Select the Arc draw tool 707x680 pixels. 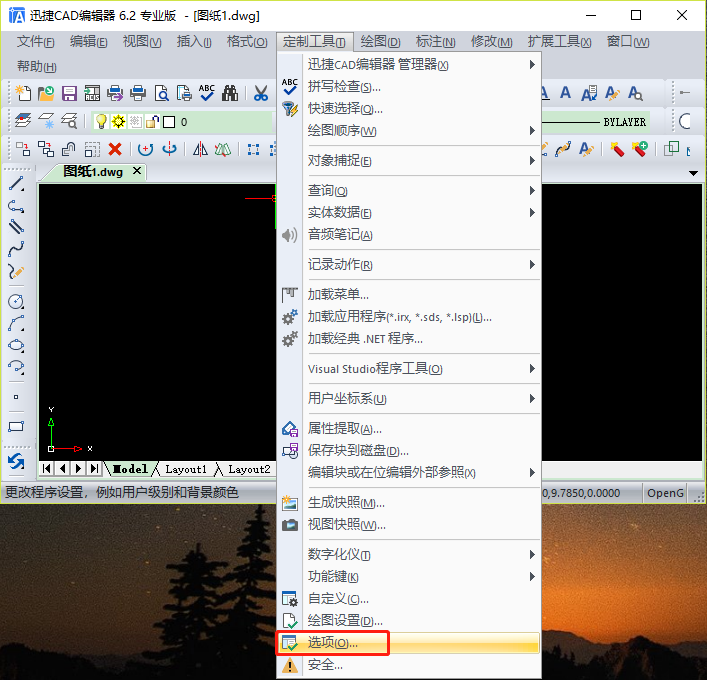coord(16,323)
